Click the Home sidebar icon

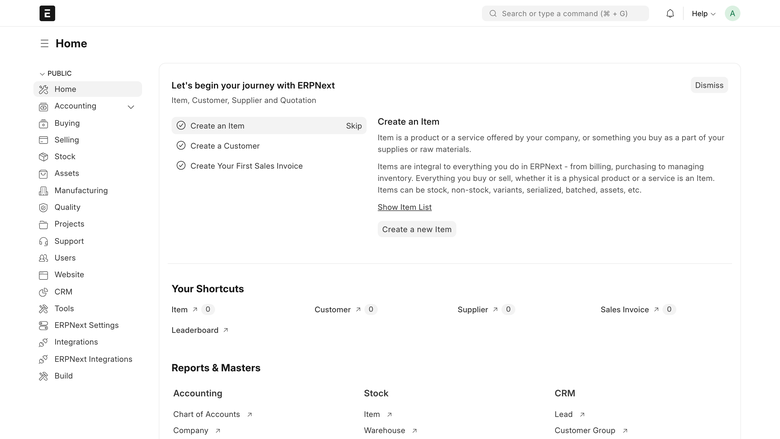coord(44,89)
